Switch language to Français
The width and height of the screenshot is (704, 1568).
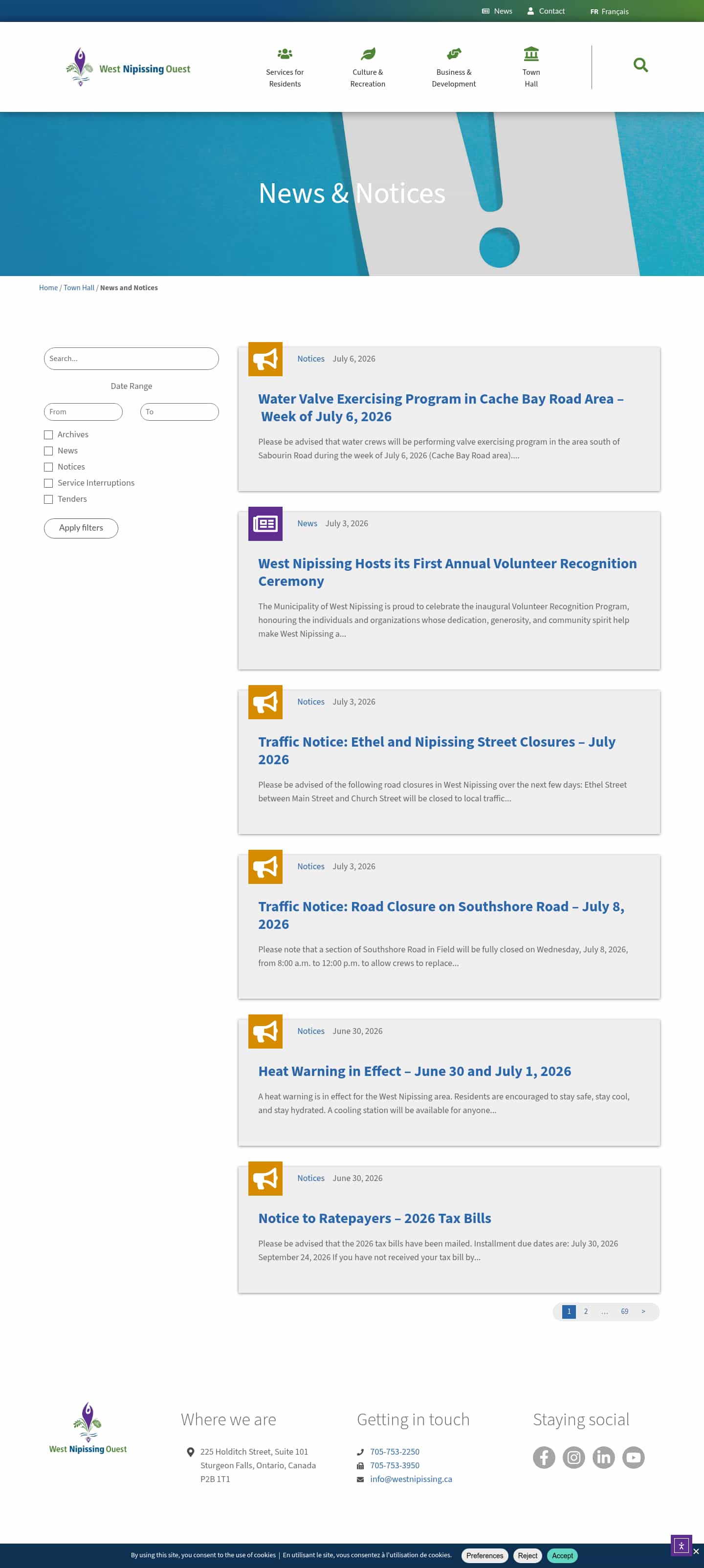609,12
